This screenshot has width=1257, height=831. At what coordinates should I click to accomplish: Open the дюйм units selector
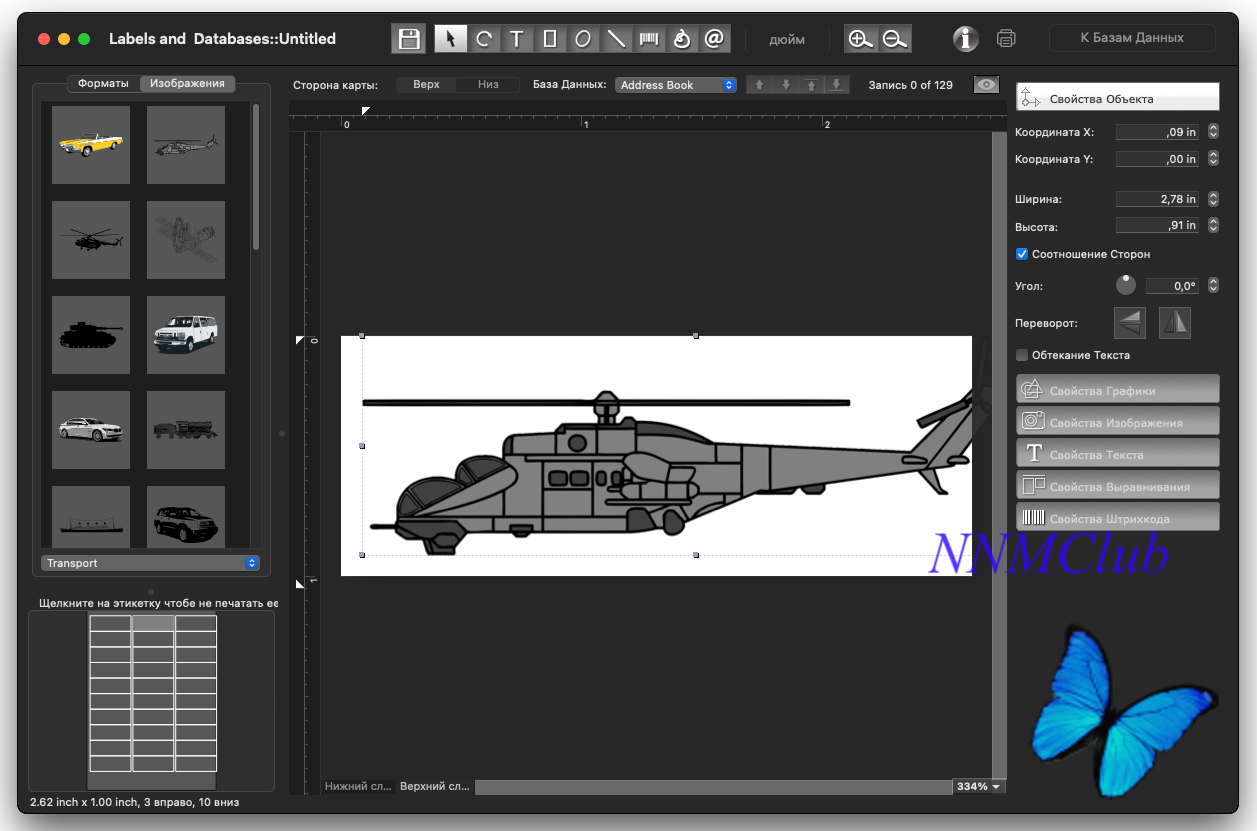(787, 39)
